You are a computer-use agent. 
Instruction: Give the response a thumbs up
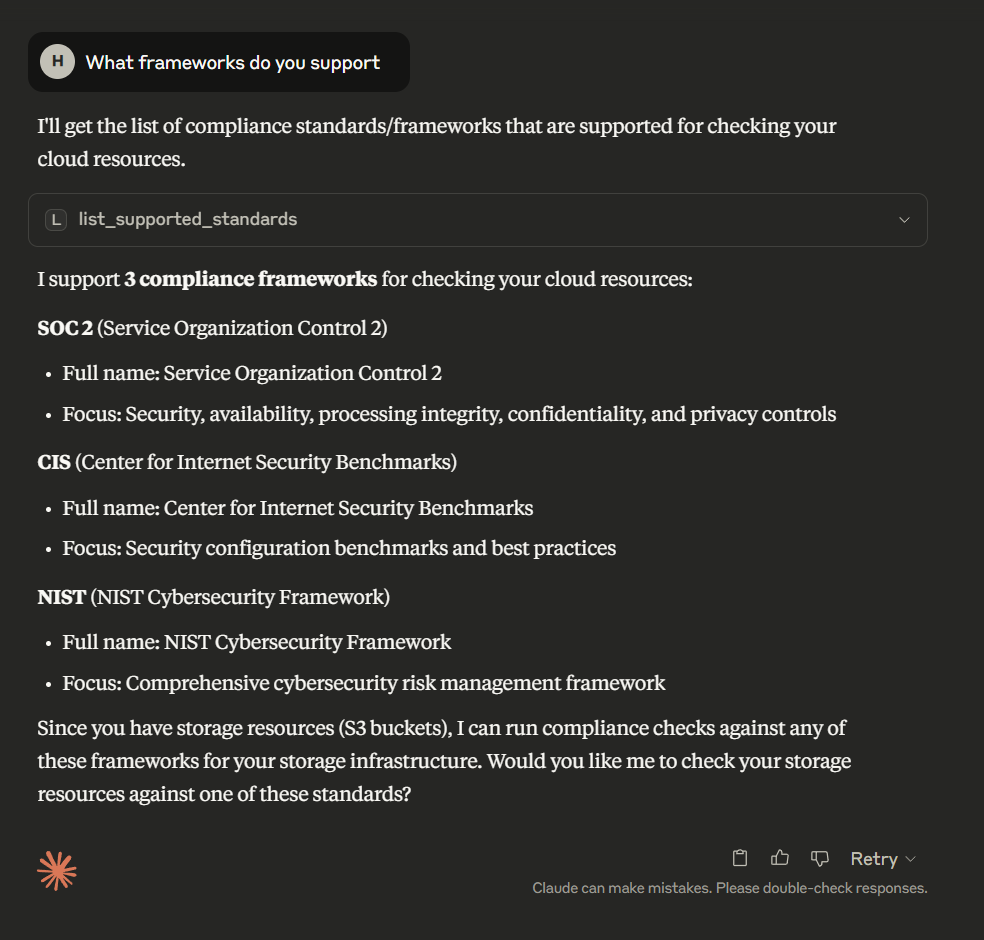click(x=780, y=858)
